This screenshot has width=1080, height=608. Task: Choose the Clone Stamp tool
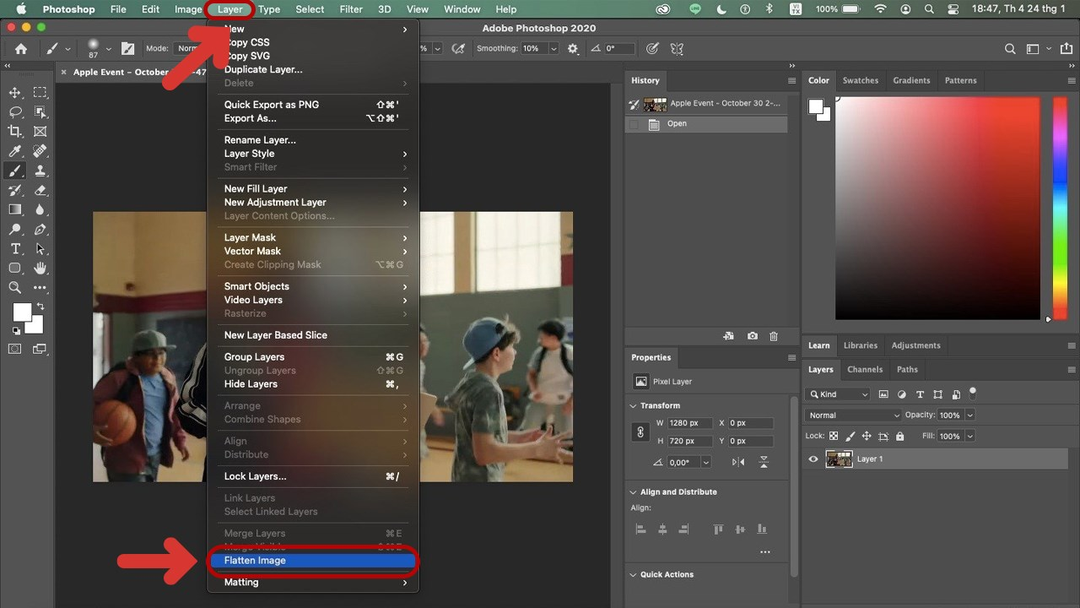tap(40, 171)
